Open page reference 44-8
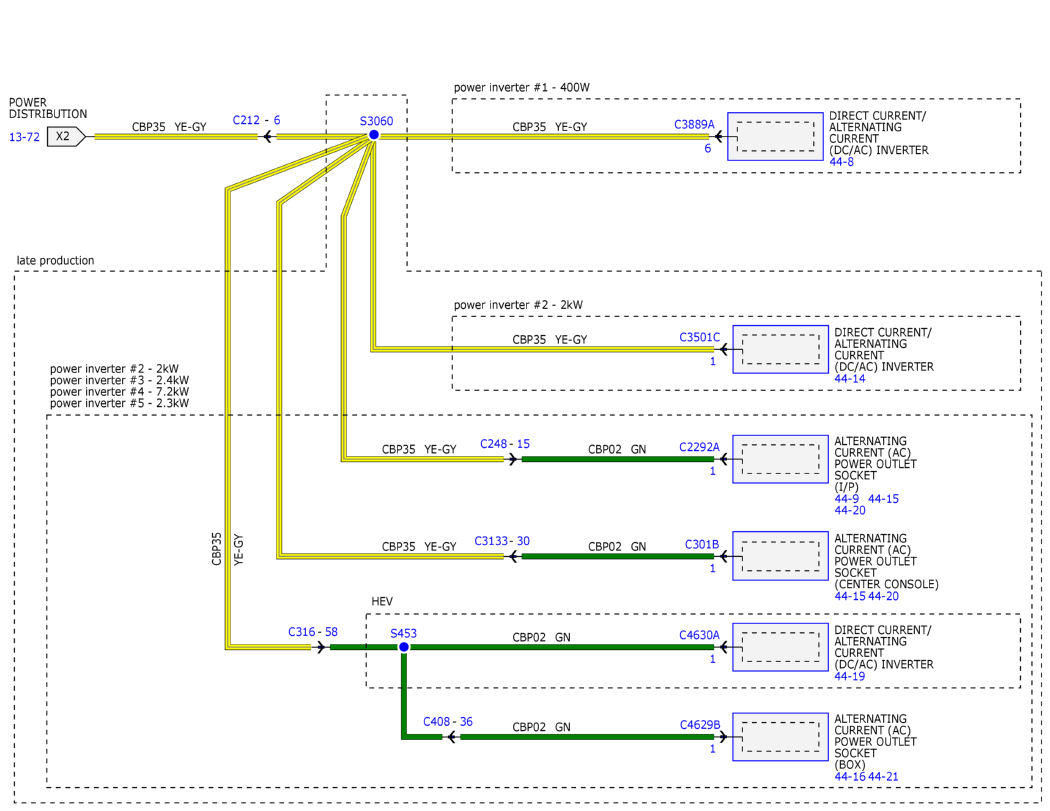The image size is (1050, 811). (841, 162)
